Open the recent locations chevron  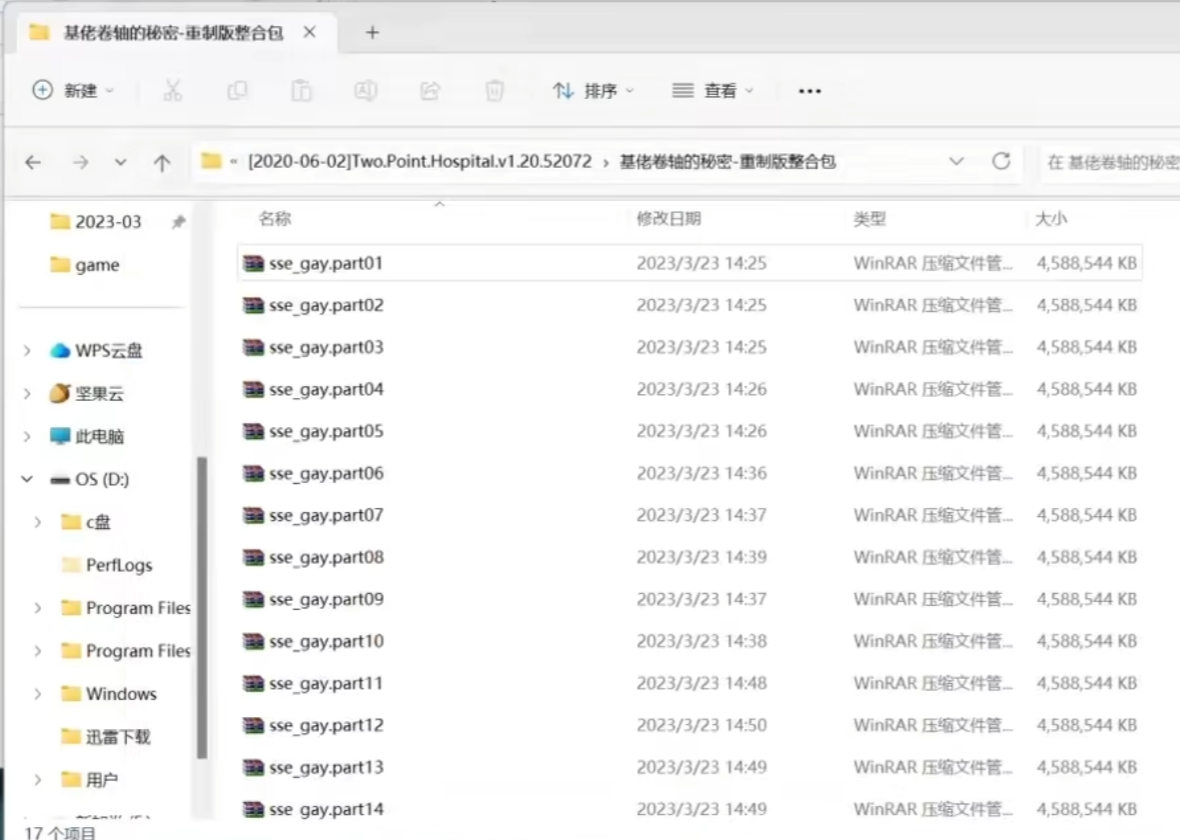[x=120, y=162]
